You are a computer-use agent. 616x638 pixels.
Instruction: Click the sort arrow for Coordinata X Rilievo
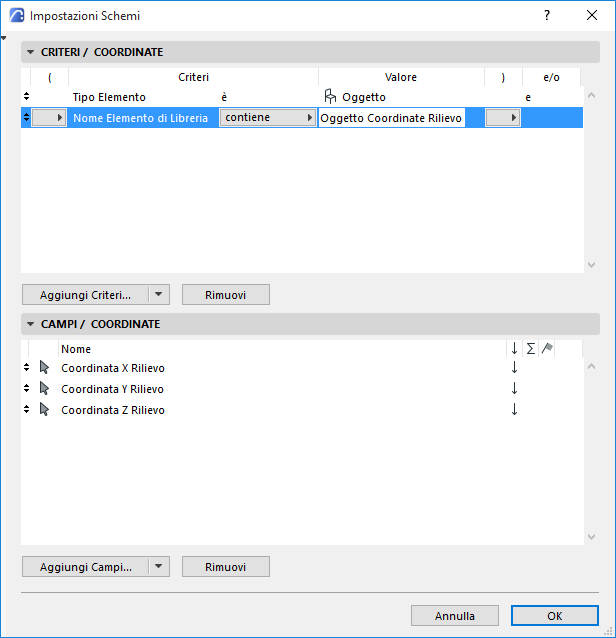pos(514,368)
